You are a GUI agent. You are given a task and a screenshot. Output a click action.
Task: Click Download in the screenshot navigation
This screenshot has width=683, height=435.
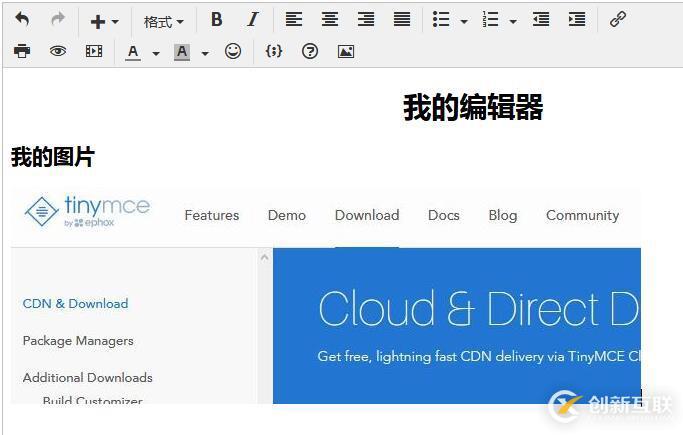point(367,215)
